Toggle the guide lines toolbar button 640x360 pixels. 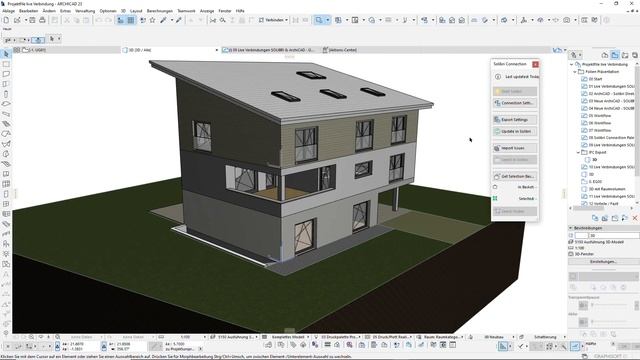click(120, 20)
